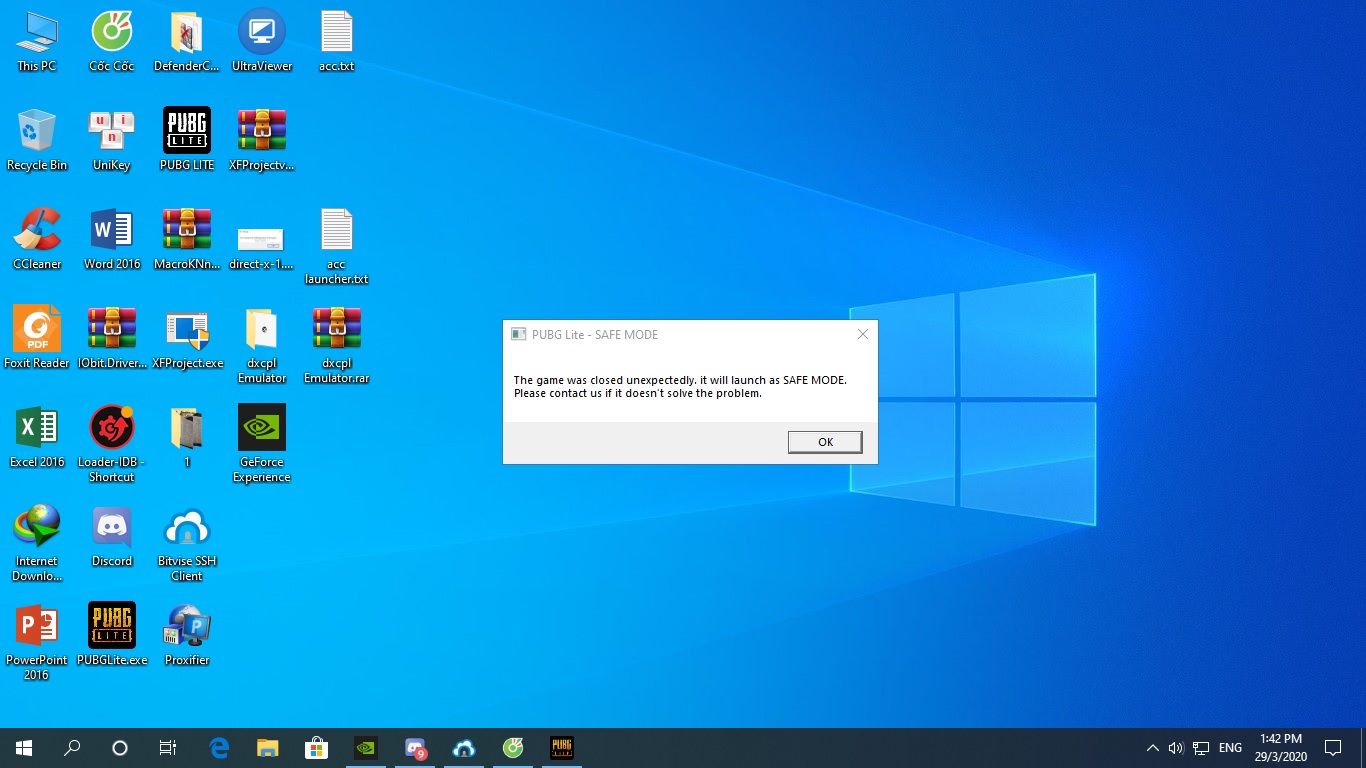Select the Excel 2016 desktop shortcut
1366x768 pixels.
(37, 438)
